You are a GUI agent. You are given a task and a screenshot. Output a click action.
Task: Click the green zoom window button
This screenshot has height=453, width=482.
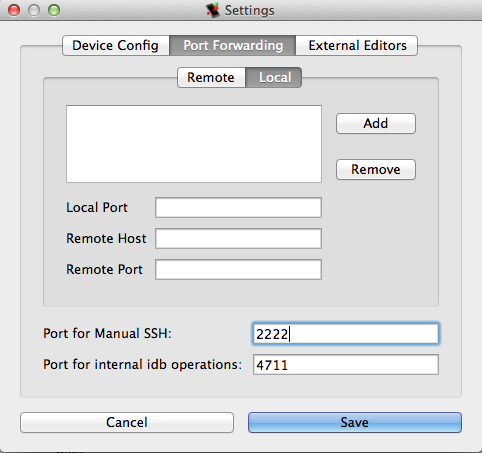tap(54, 10)
